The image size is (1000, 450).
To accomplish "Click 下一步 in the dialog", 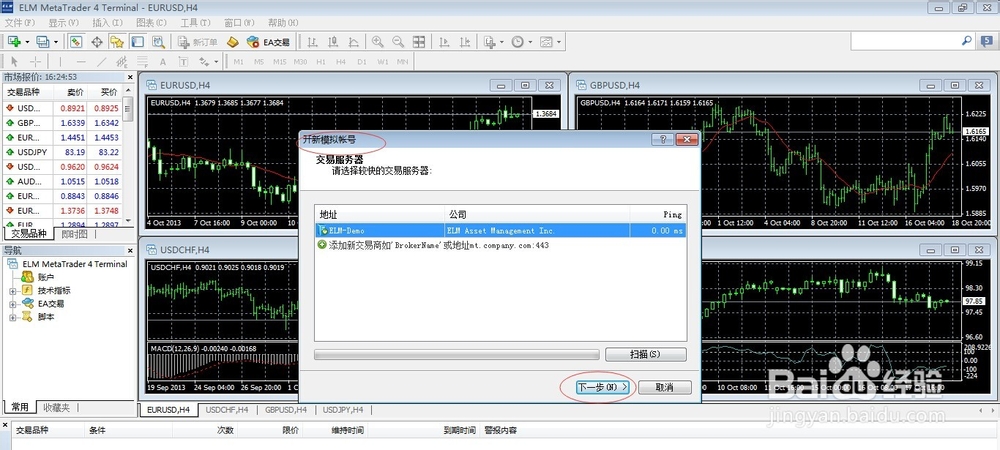I will pos(603,388).
